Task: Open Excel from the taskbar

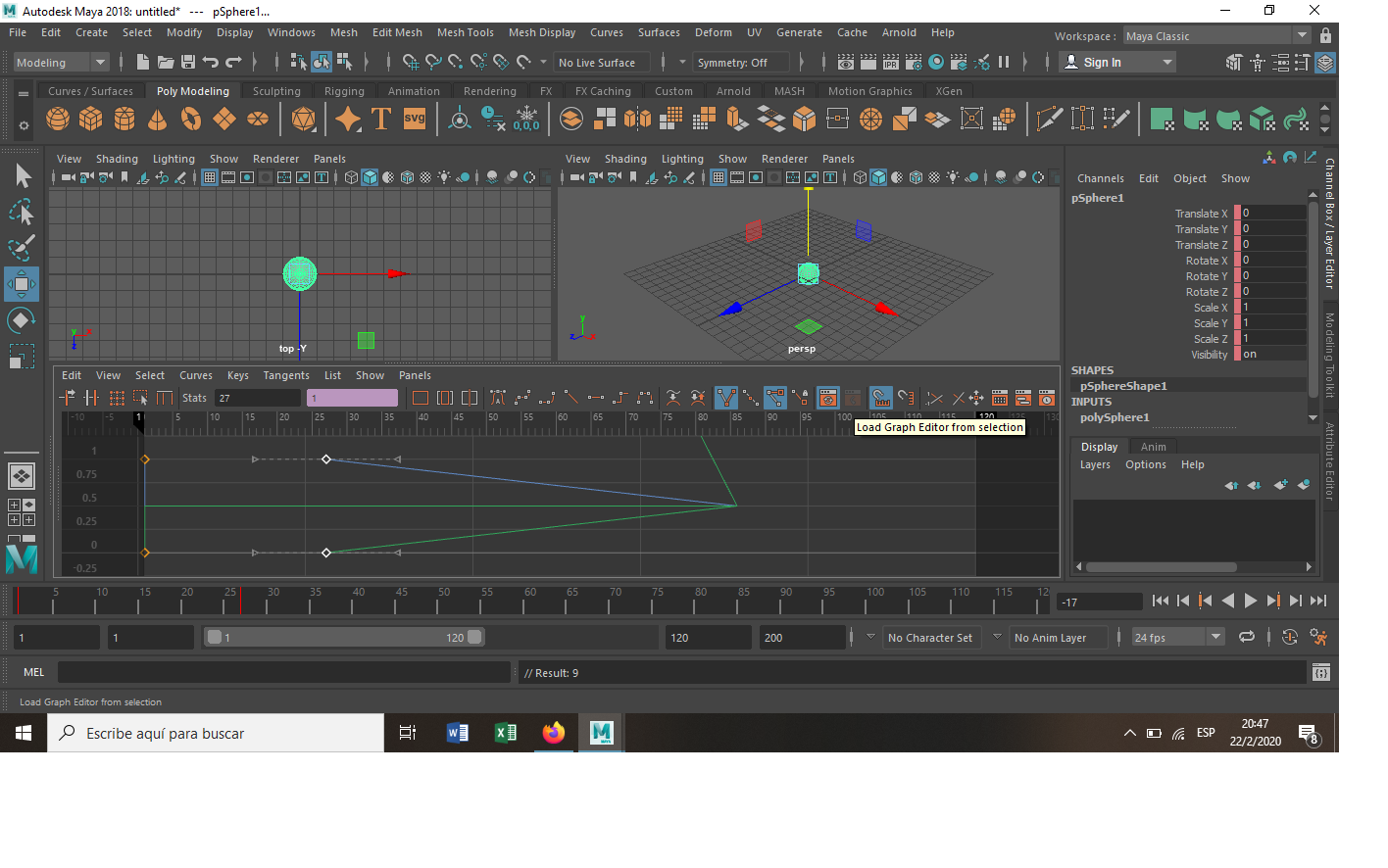Action: (x=505, y=733)
